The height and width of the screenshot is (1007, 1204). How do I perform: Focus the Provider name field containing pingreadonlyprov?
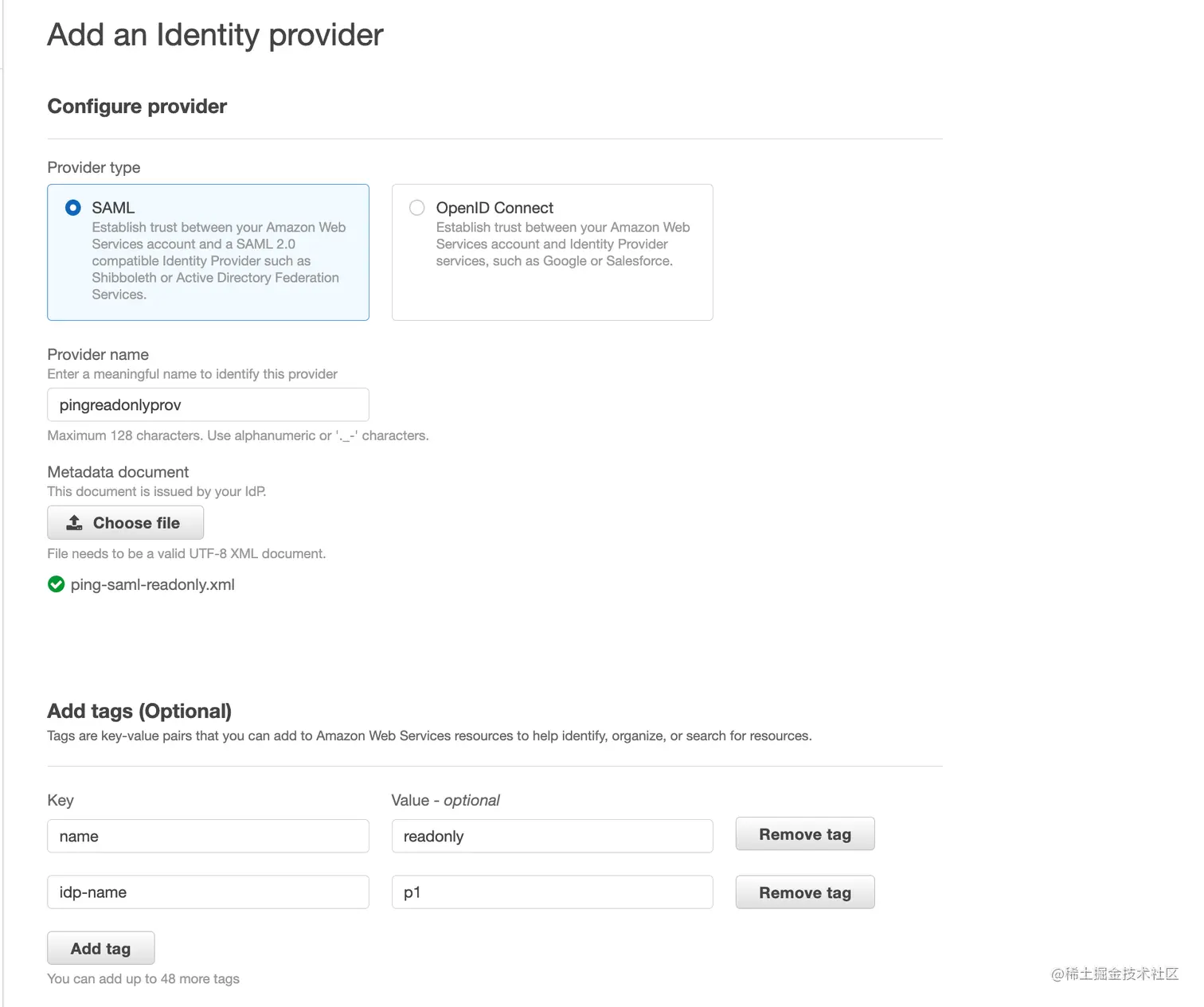[208, 405]
